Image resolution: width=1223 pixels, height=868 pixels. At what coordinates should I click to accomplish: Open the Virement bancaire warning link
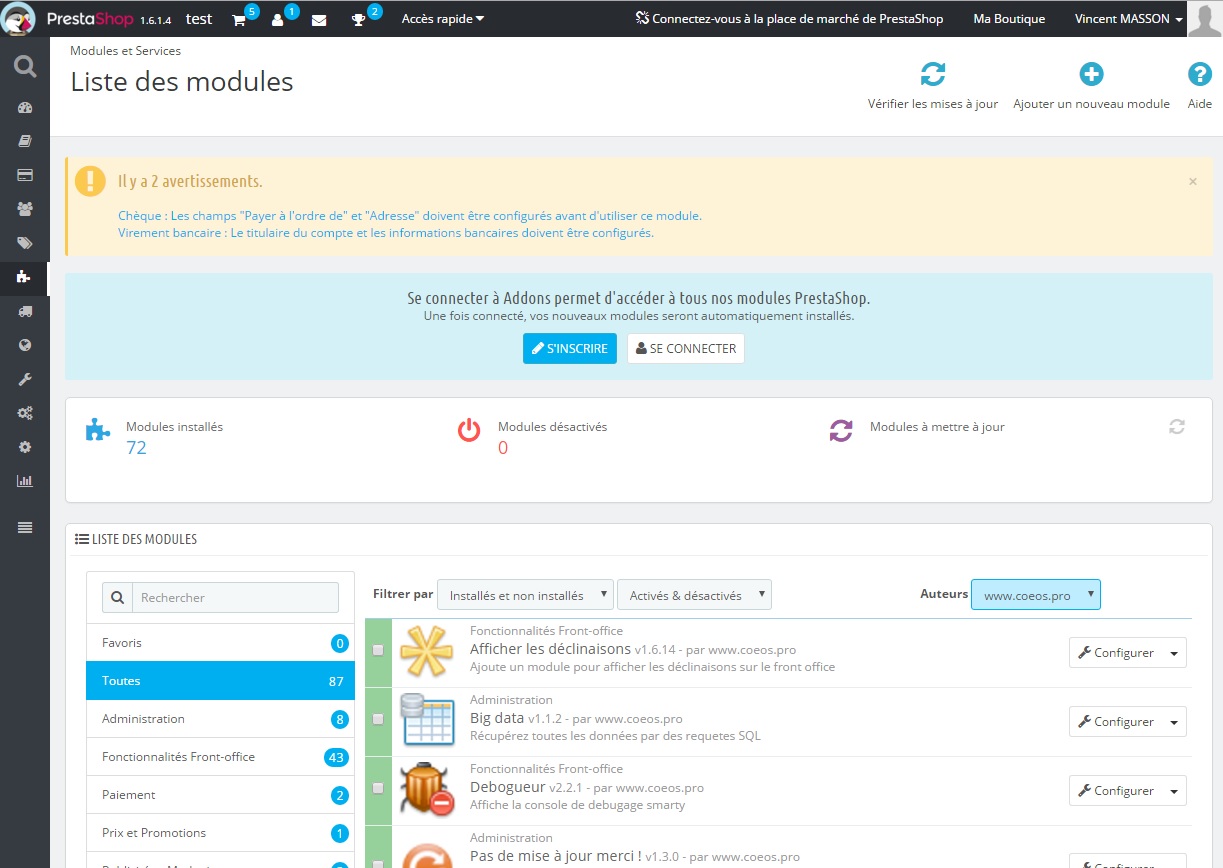386,233
